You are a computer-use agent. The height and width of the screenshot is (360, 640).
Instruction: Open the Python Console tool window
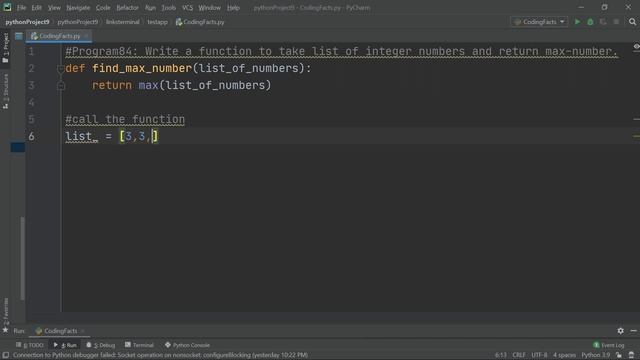pyautogui.click(x=187, y=345)
